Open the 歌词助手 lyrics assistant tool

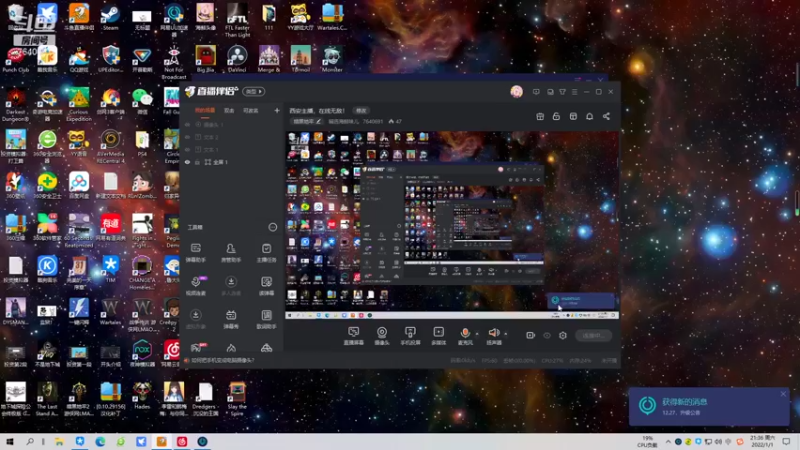(x=266, y=319)
